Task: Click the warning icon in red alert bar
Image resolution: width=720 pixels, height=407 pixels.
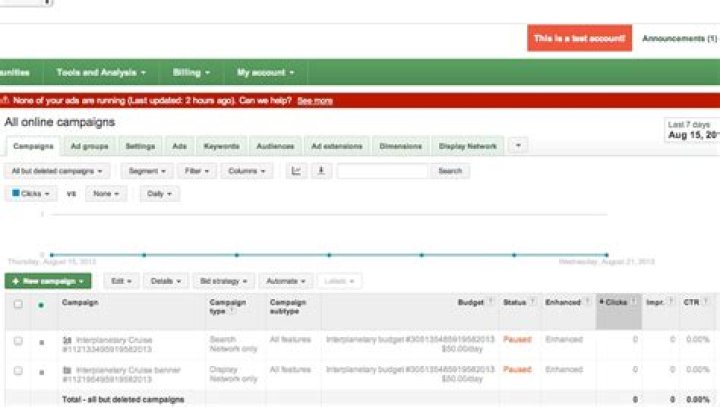Action: pyautogui.click(x=5, y=100)
